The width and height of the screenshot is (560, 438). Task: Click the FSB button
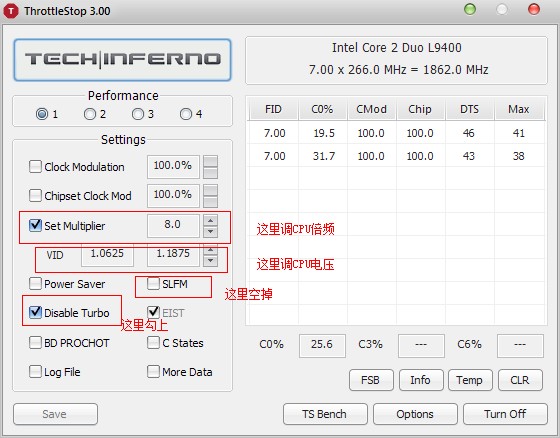[x=371, y=380]
